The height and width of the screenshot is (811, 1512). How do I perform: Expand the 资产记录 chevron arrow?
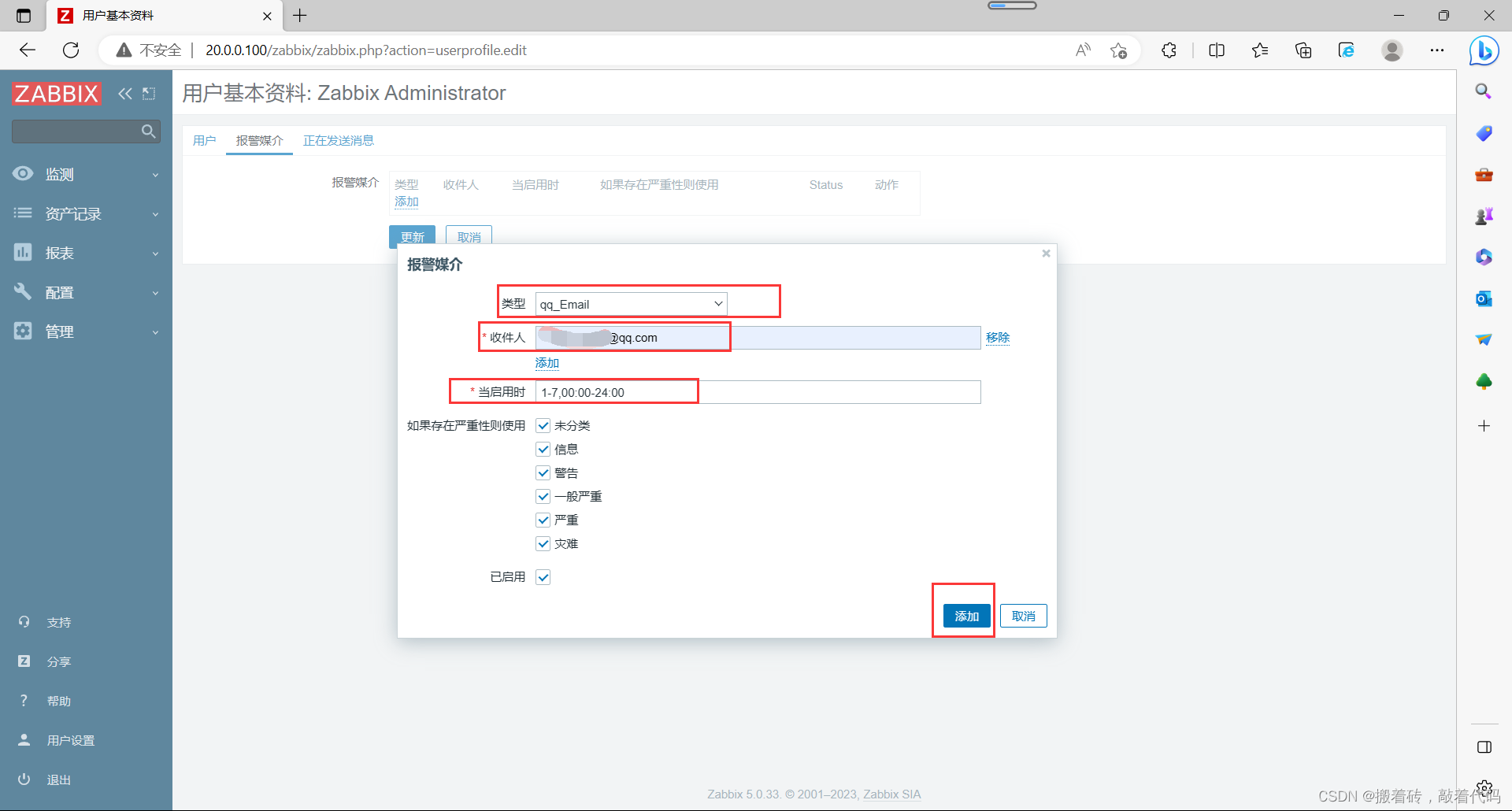click(155, 214)
